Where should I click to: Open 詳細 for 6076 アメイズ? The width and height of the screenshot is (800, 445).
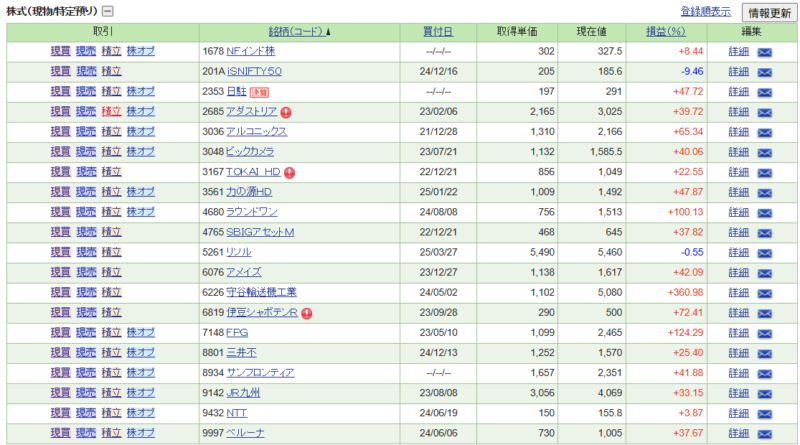pos(738,272)
